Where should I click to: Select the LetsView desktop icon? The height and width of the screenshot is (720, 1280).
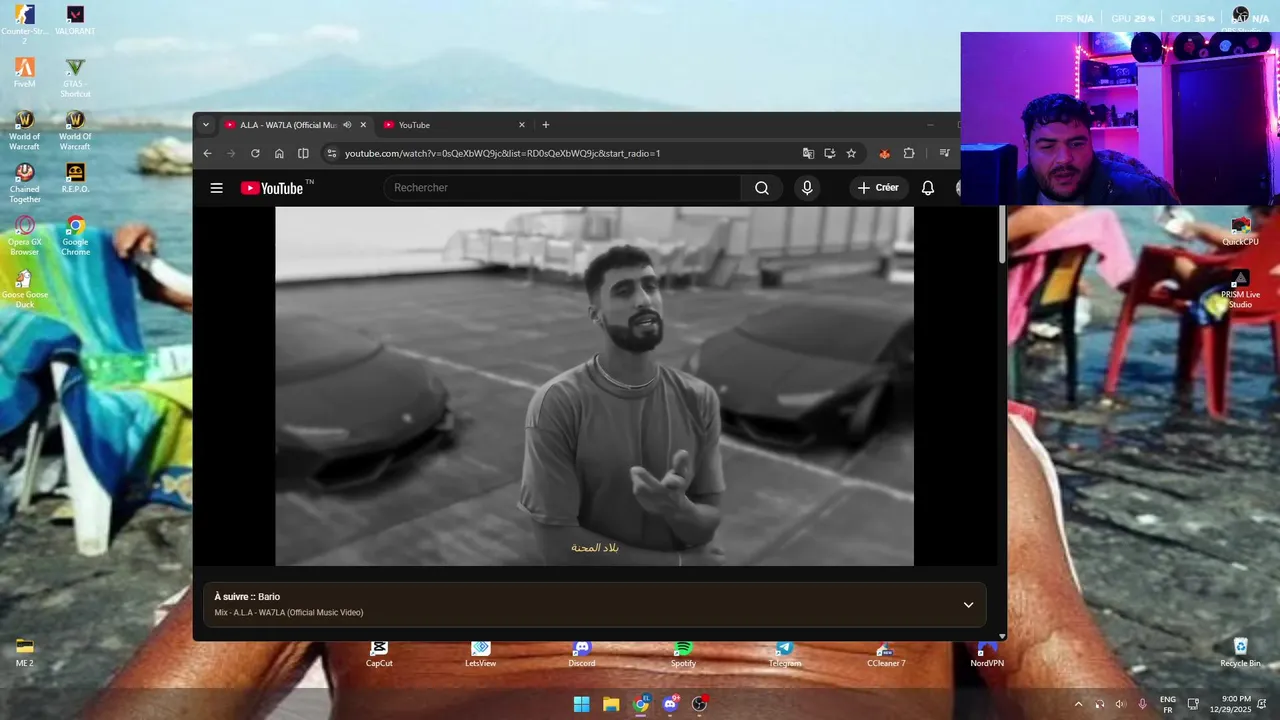[x=480, y=654]
